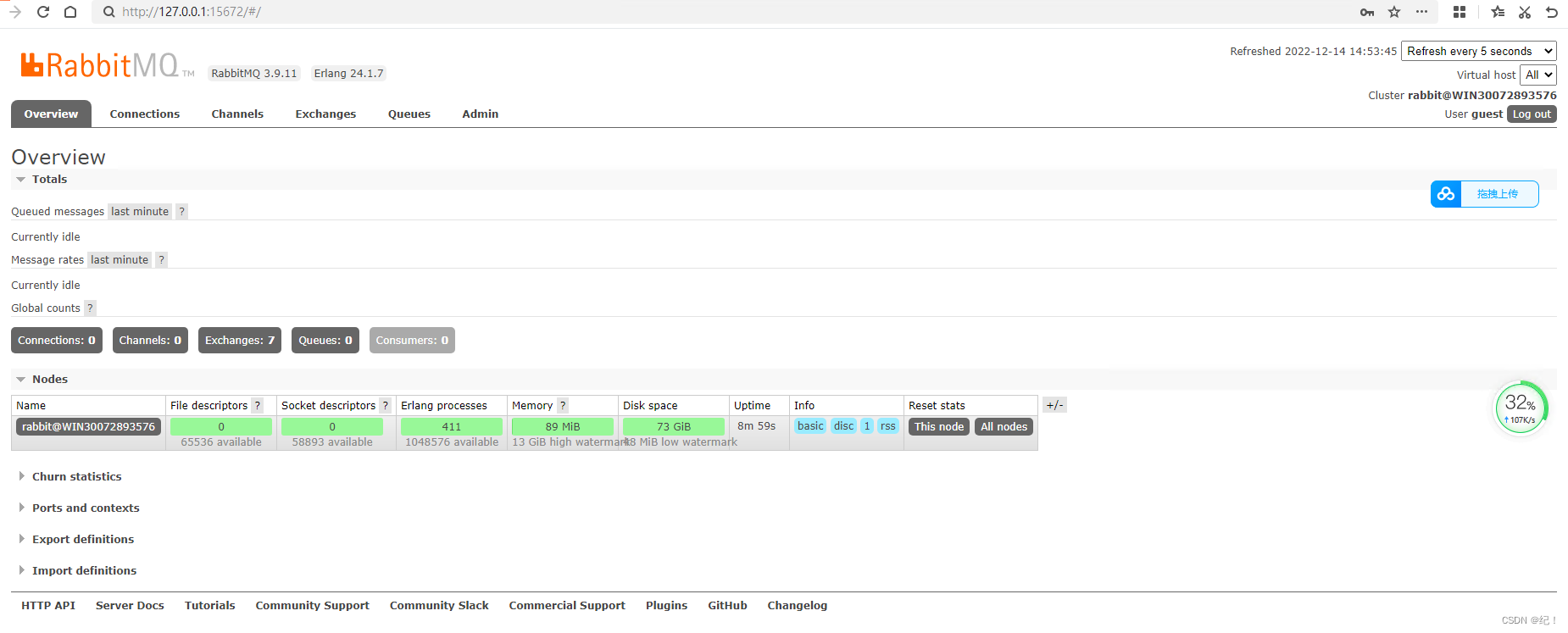
Task: Click the Erlang processes 411 bar
Action: [452, 427]
